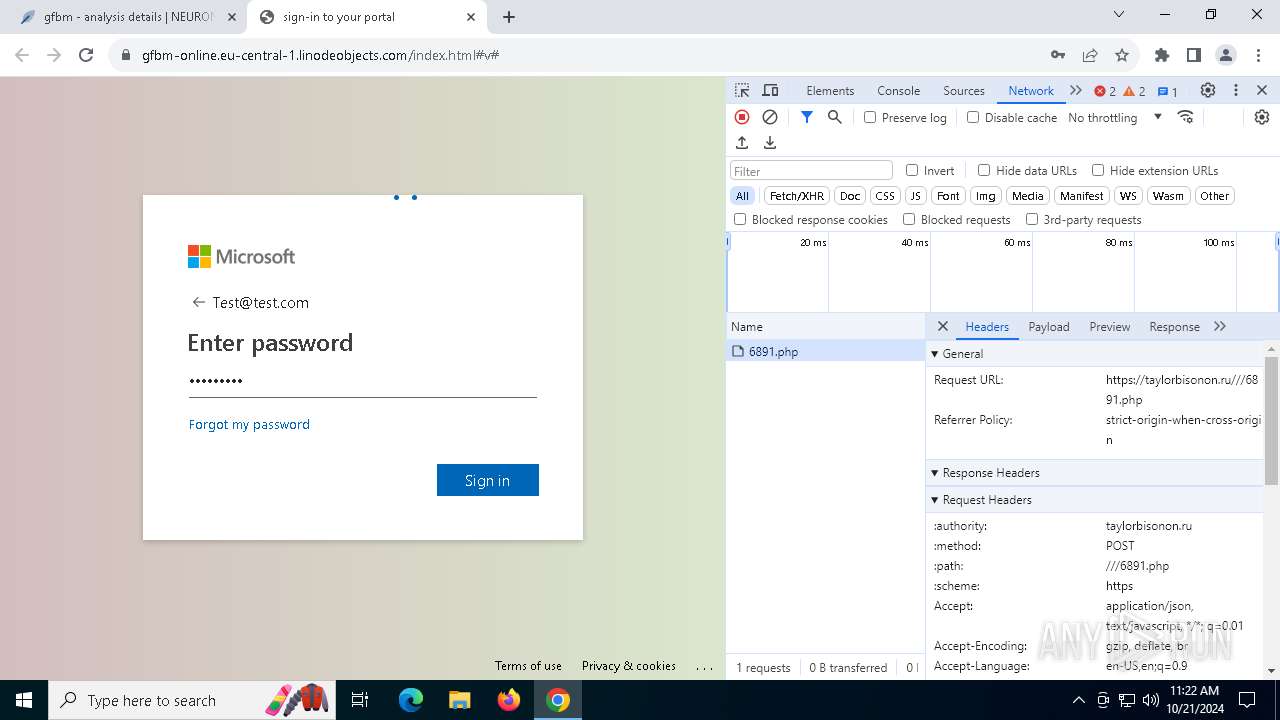Check Hide data URLs
This screenshot has height=720, width=1280.
click(x=984, y=170)
